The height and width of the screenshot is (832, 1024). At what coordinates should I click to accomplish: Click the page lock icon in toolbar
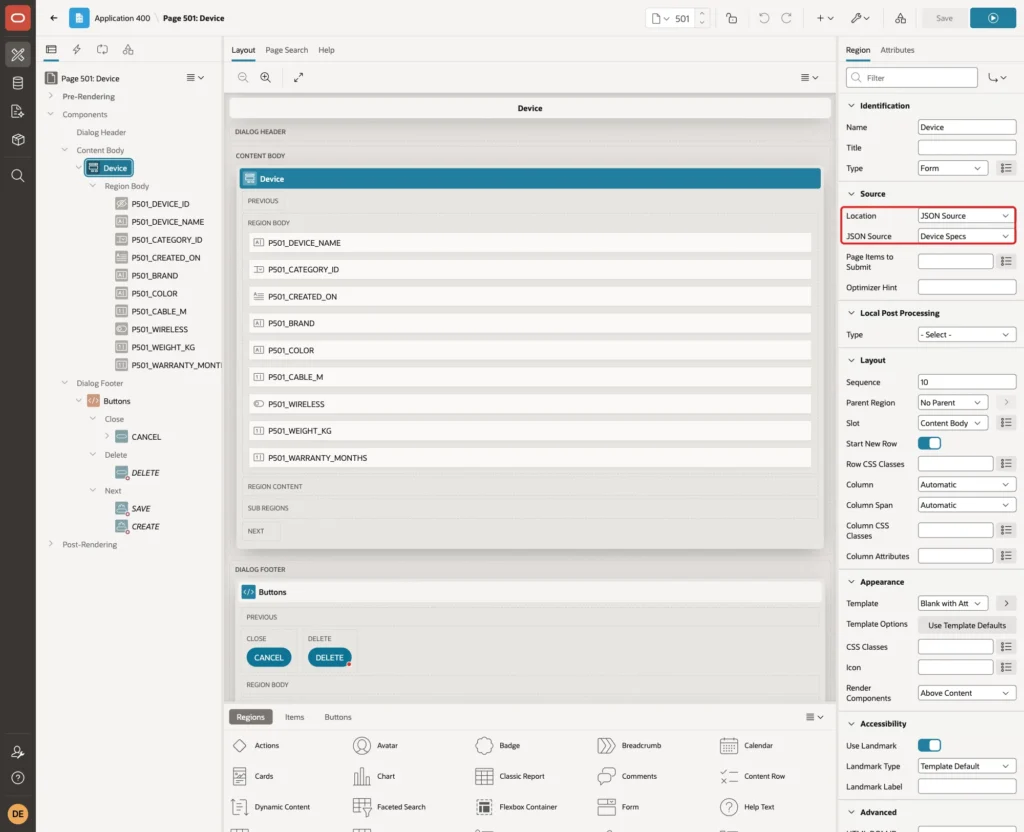(731, 18)
